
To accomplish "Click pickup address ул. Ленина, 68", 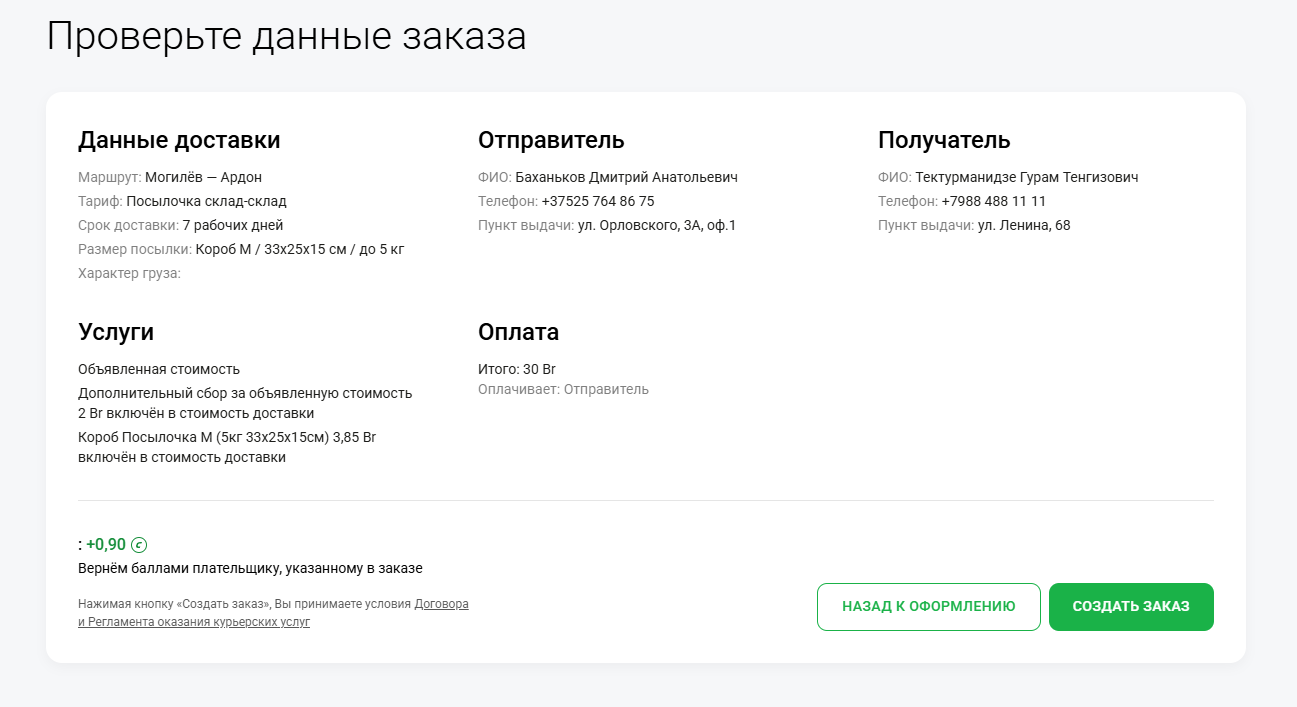I will click(1024, 225).
